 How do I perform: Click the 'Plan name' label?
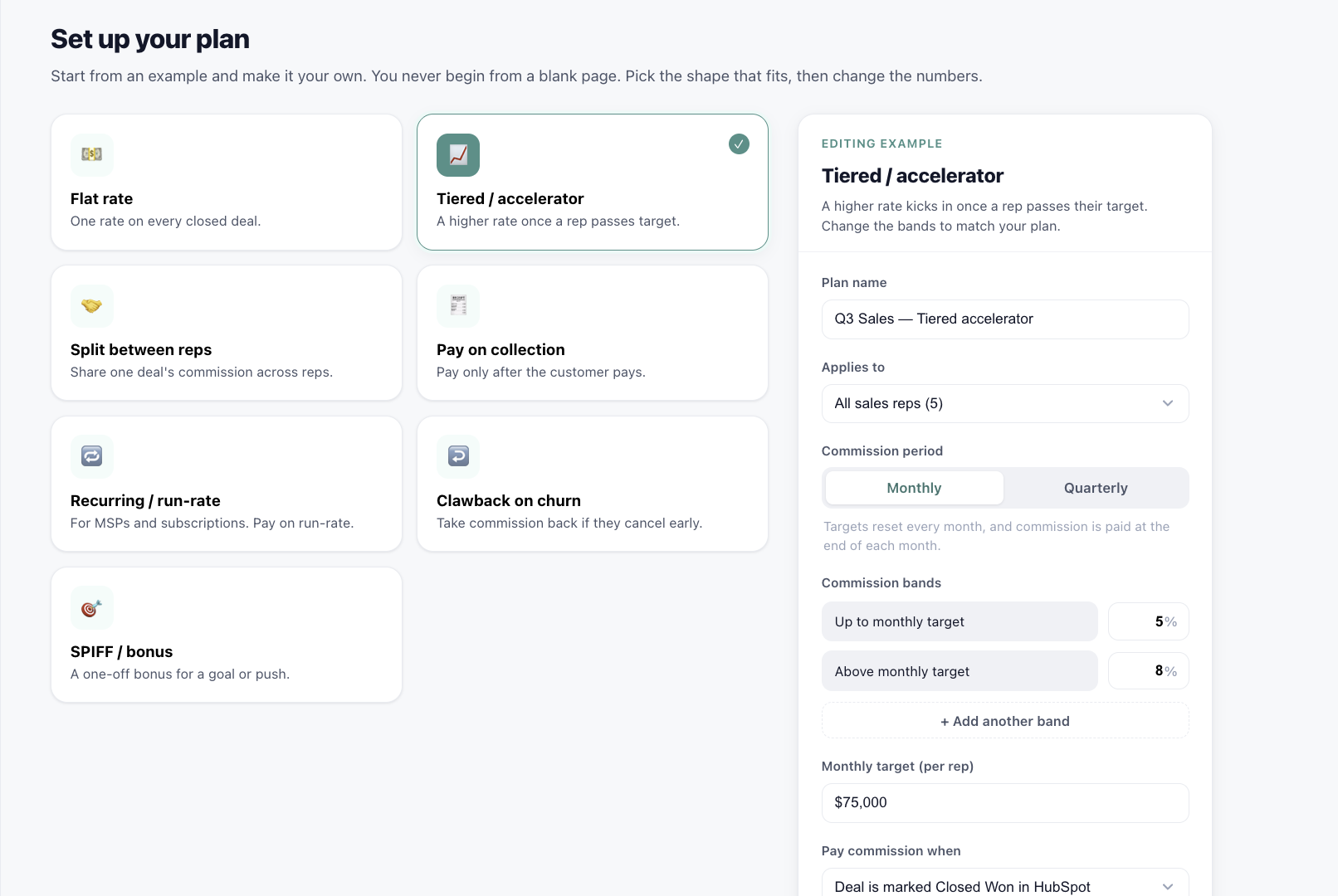coord(854,282)
